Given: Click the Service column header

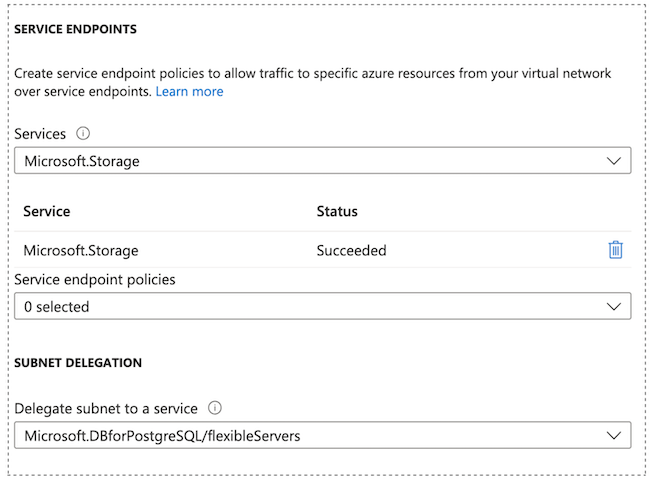Looking at the screenshot, I should [x=47, y=212].
